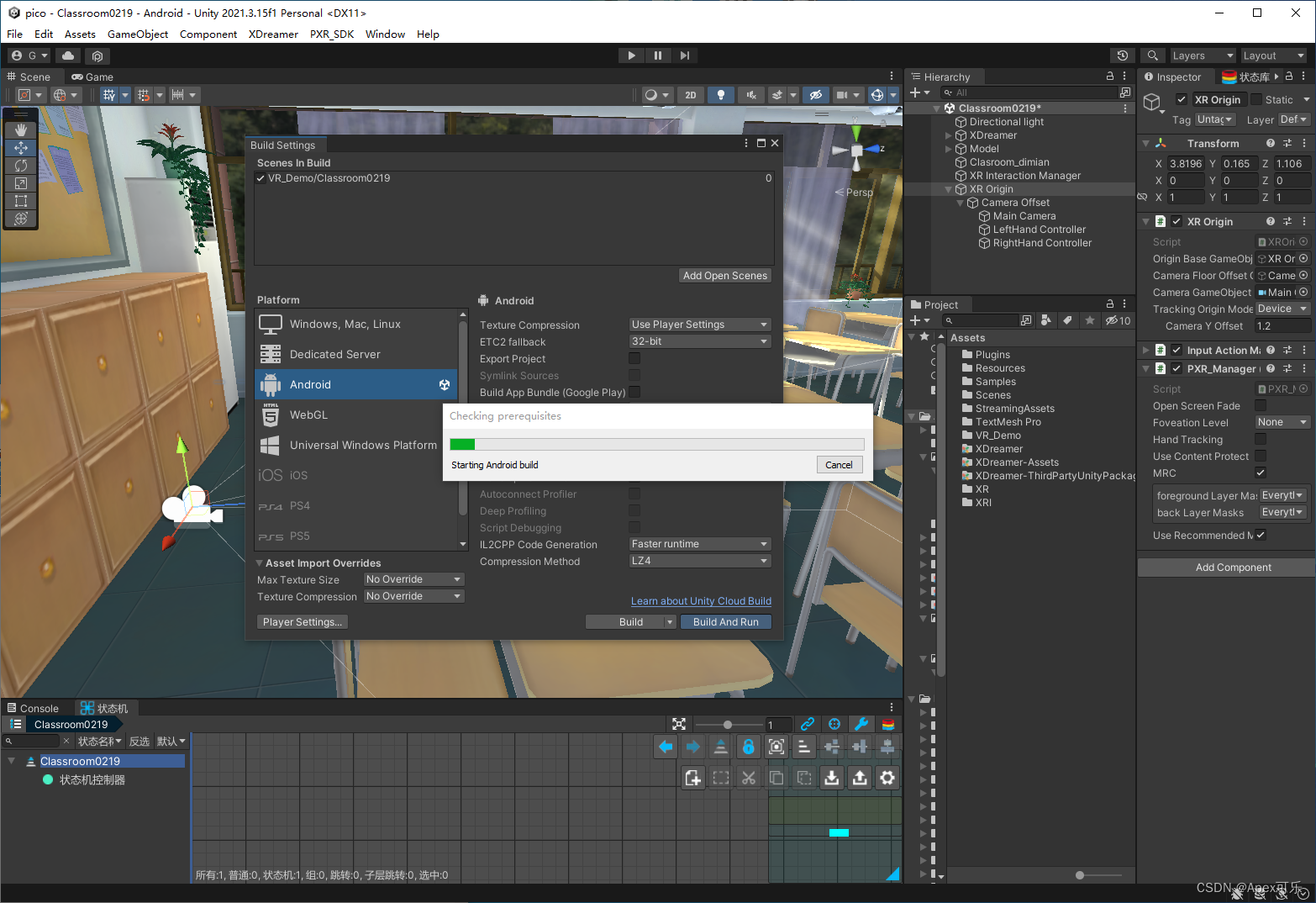Toggle VR_Demo/Classroom0219 scene checkbox in build list

point(261,178)
